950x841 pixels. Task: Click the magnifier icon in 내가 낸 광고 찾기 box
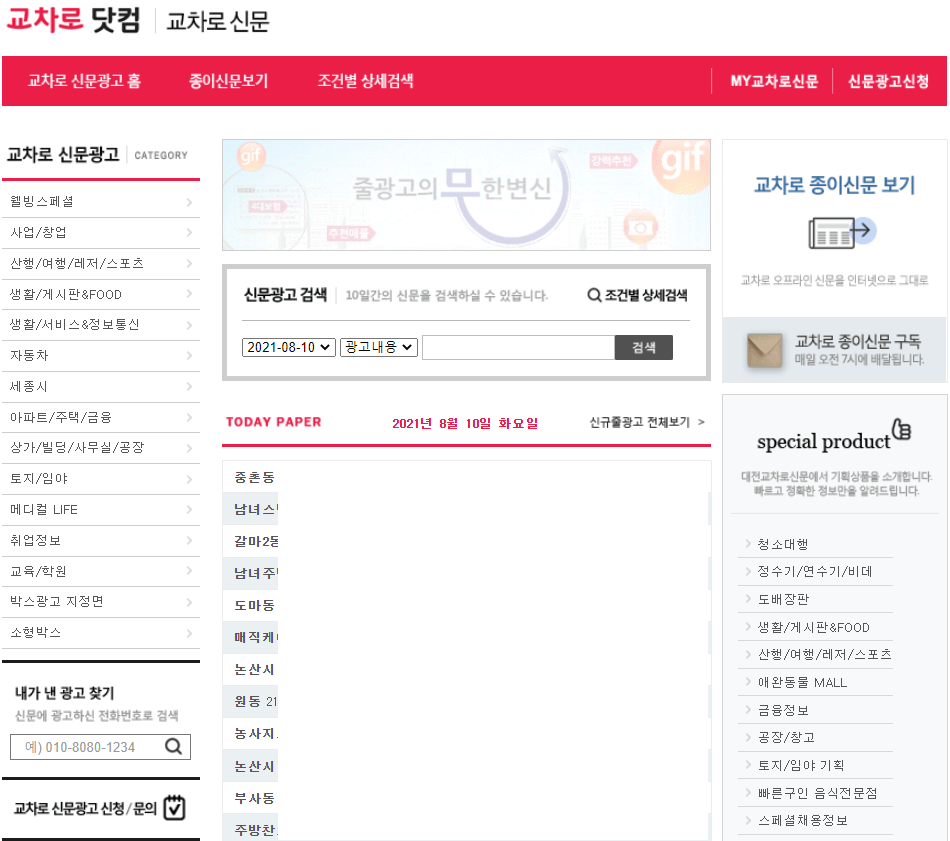[174, 746]
